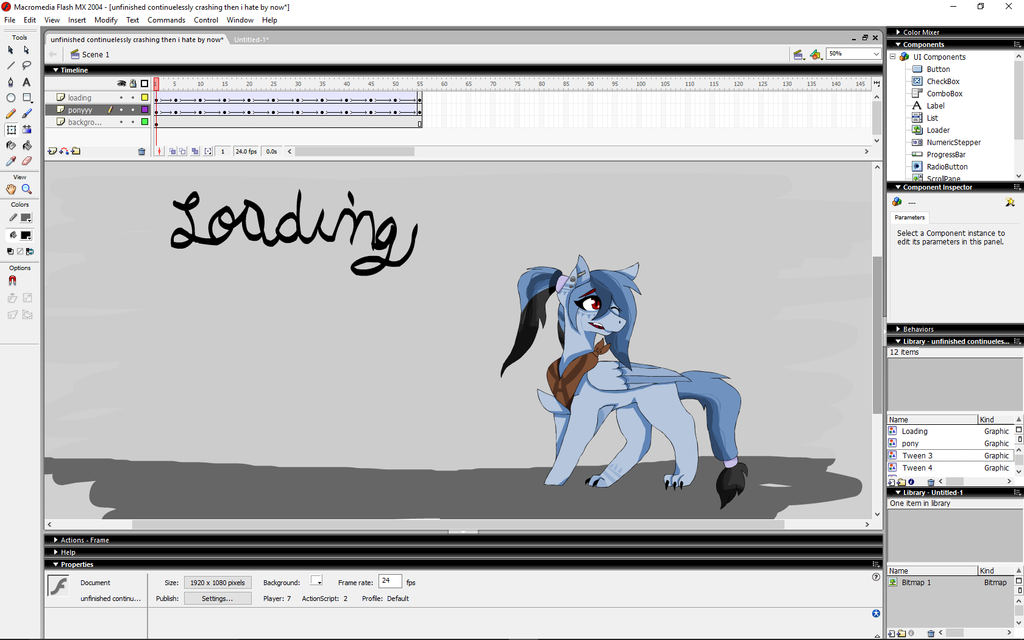Click the Edit Scene clapper icon

coord(798,54)
